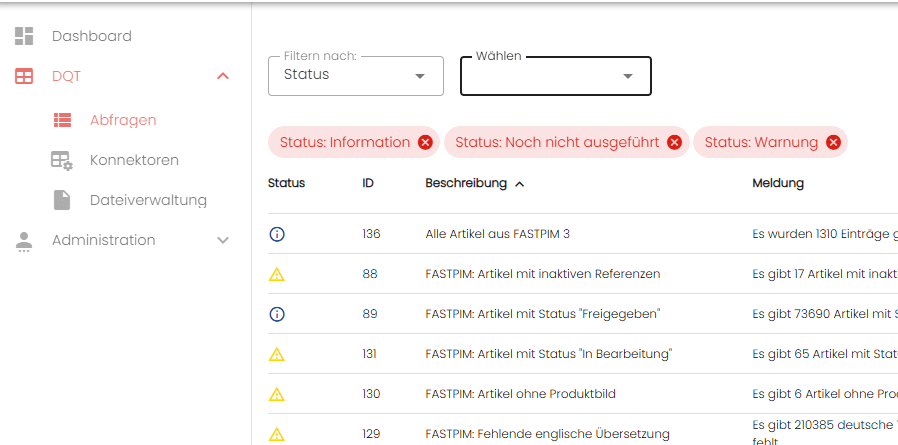This screenshot has height=445, width=898.
Task: Click the DQT table icon
Action: pyautogui.click(x=24, y=76)
